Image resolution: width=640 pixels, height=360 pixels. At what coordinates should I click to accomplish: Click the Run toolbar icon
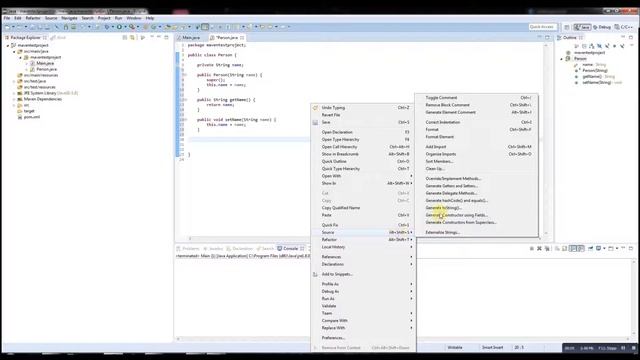click(120, 27)
